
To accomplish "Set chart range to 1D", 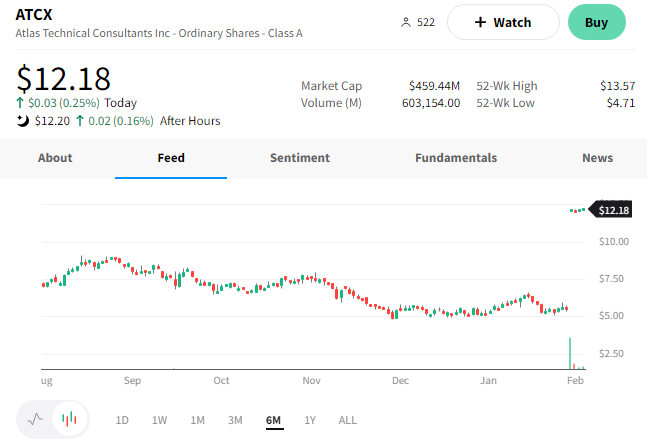I will point(122,420).
